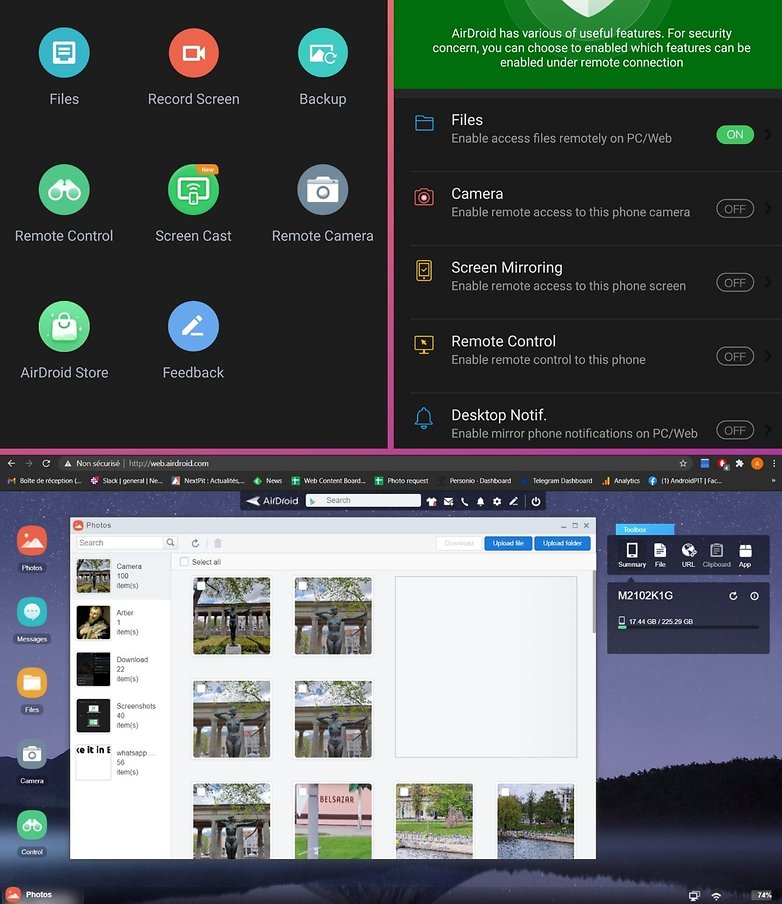Open the Remote Camera icon
Image resolution: width=782 pixels, height=904 pixels.
[322, 190]
